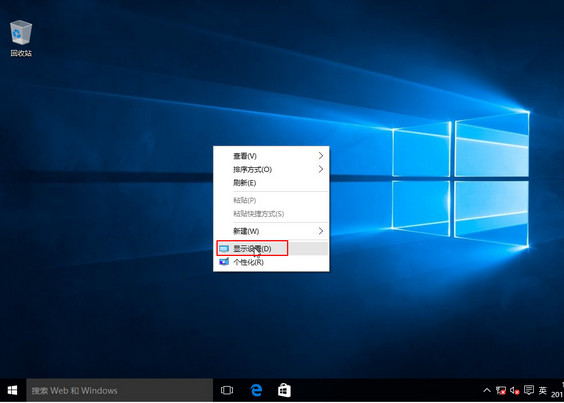Launch Microsoft Edge from the taskbar
The image size is (564, 403).
click(x=256, y=390)
